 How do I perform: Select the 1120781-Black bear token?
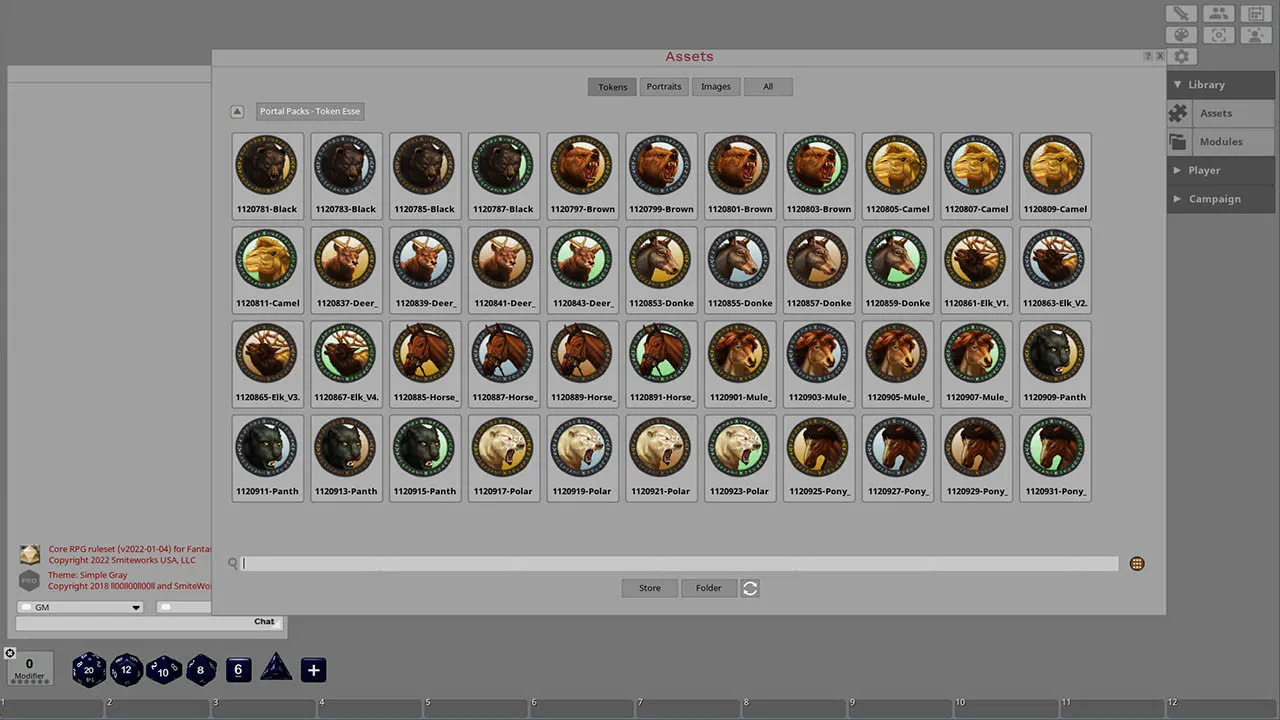click(x=267, y=175)
